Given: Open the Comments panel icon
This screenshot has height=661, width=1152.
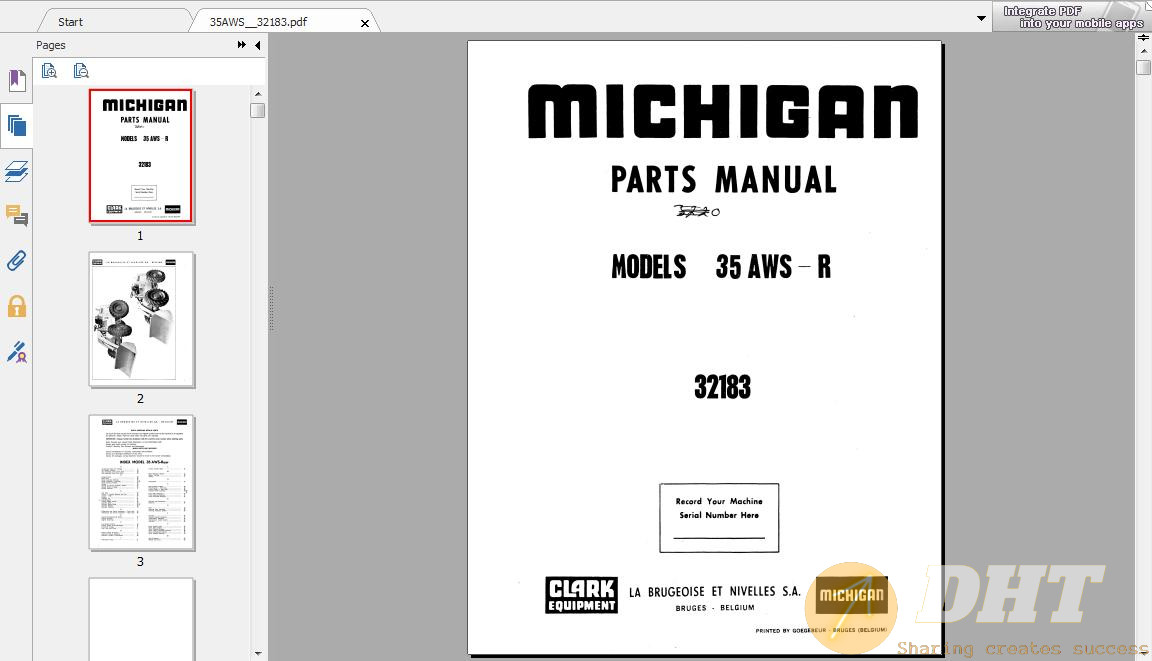Looking at the screenshot, I should tap(17, 216).
